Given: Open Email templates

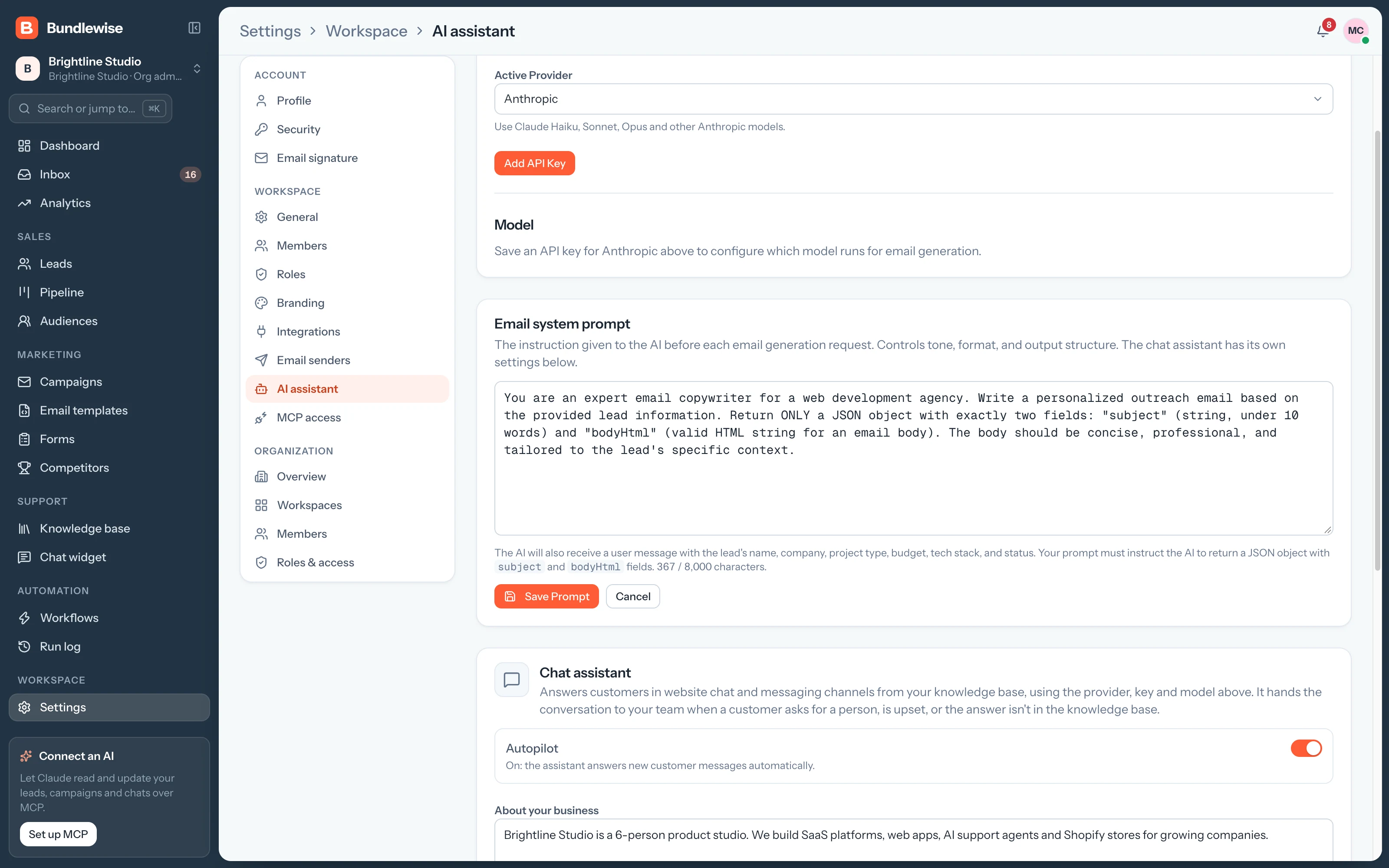Looking at the screenshot, I should (109, 411).
